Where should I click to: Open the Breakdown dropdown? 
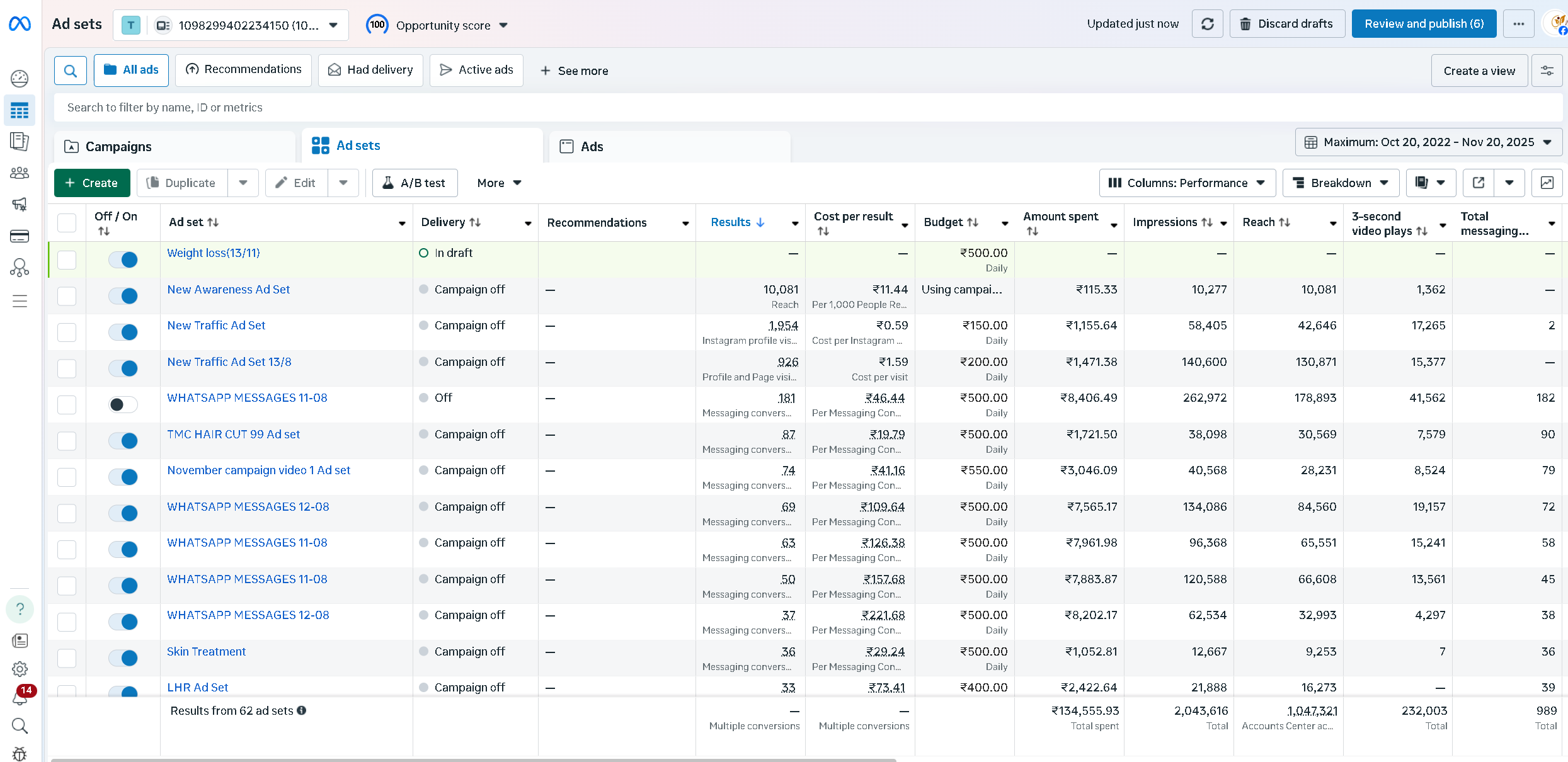coord(1341,183)
